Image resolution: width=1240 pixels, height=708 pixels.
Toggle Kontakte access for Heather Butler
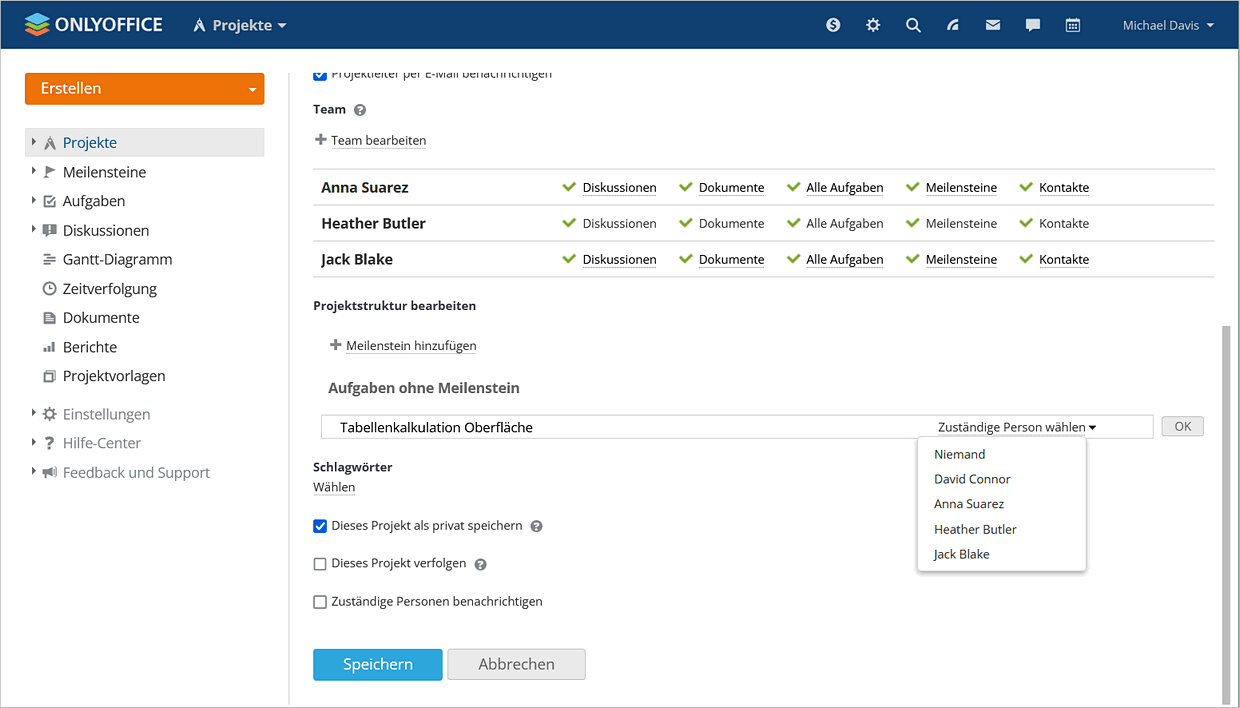1054,224
